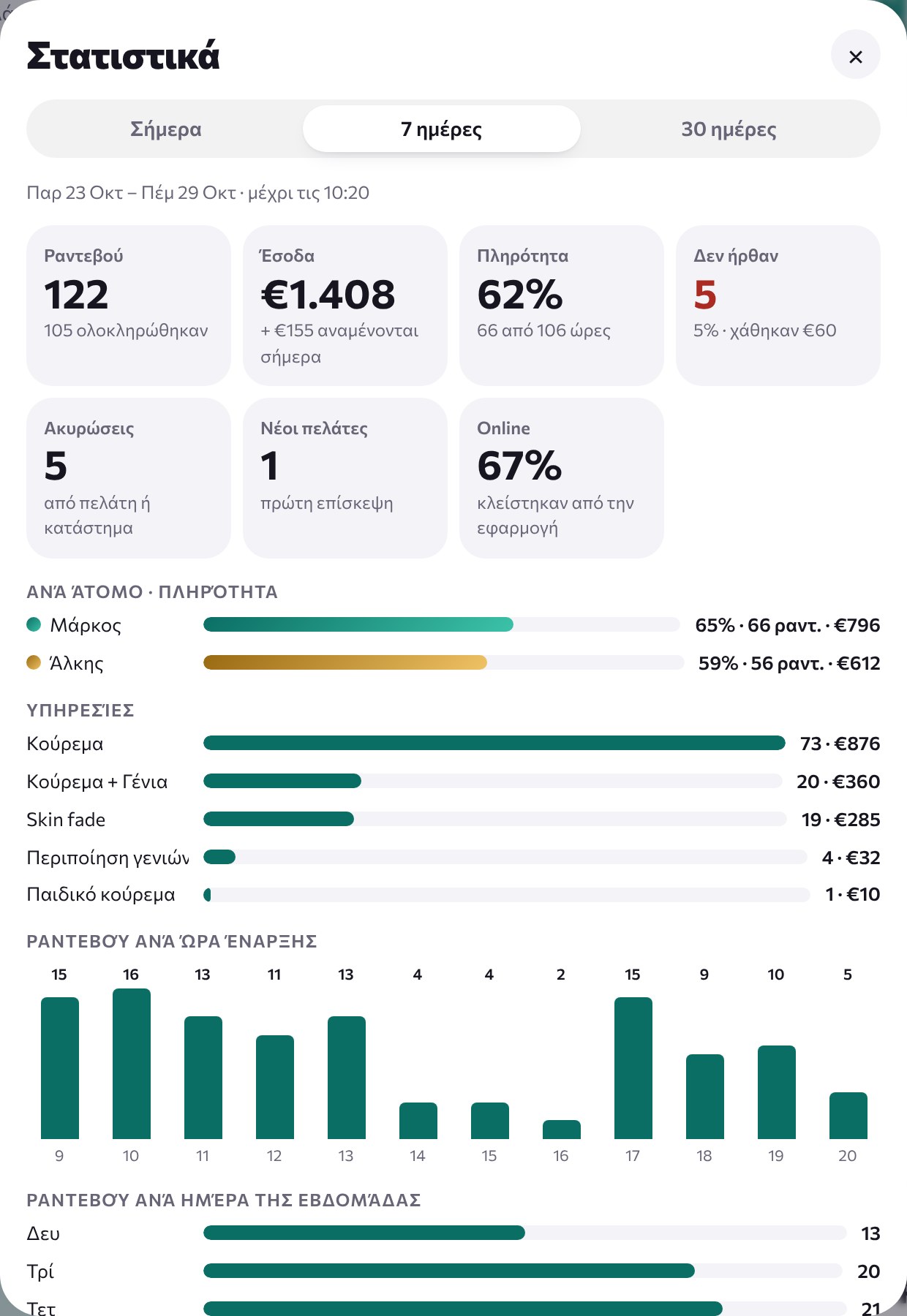Click the Δεν ήρθαν card

pos(778,306)
